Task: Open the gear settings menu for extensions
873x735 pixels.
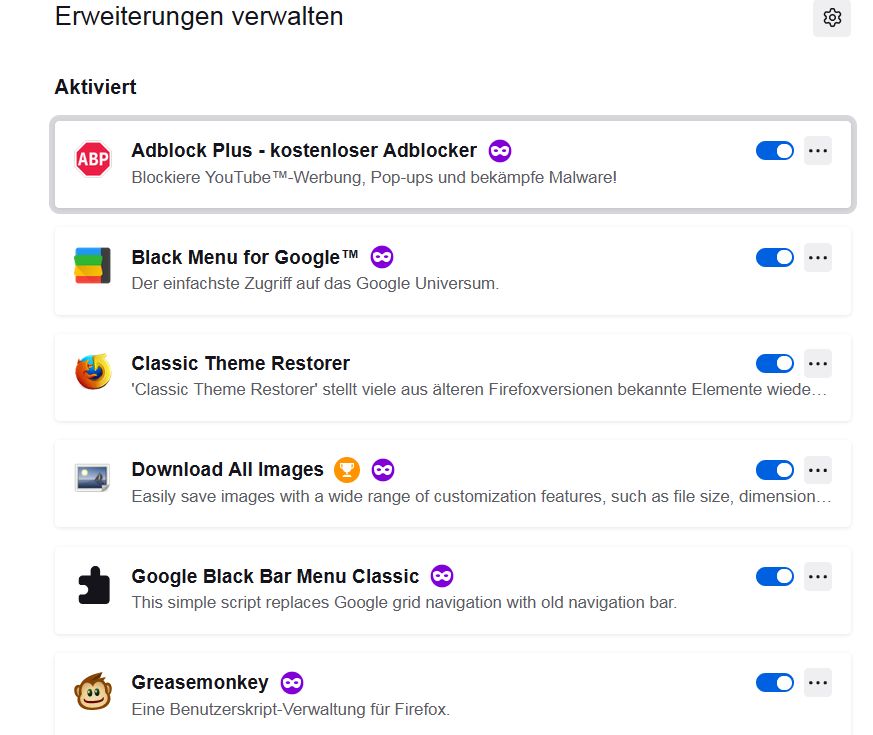Action: 832,18
